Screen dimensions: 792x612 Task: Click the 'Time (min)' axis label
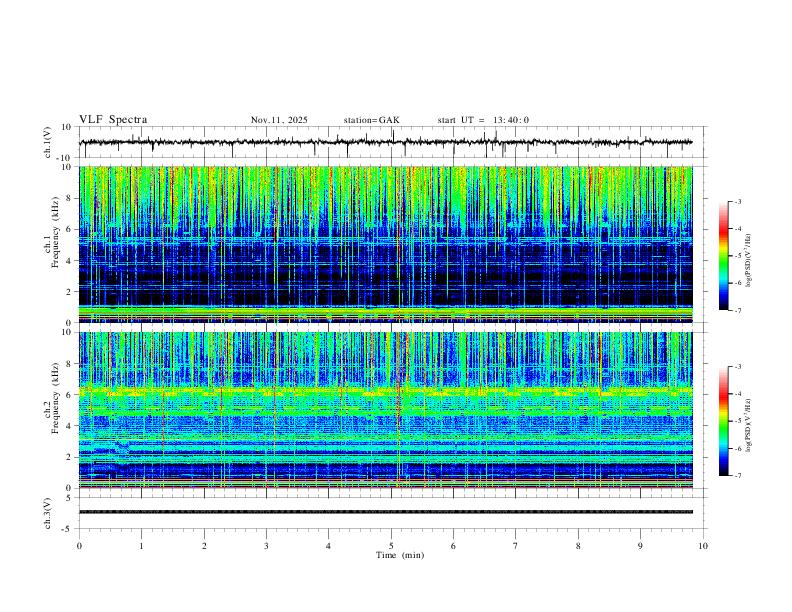(x=400, y=555)
